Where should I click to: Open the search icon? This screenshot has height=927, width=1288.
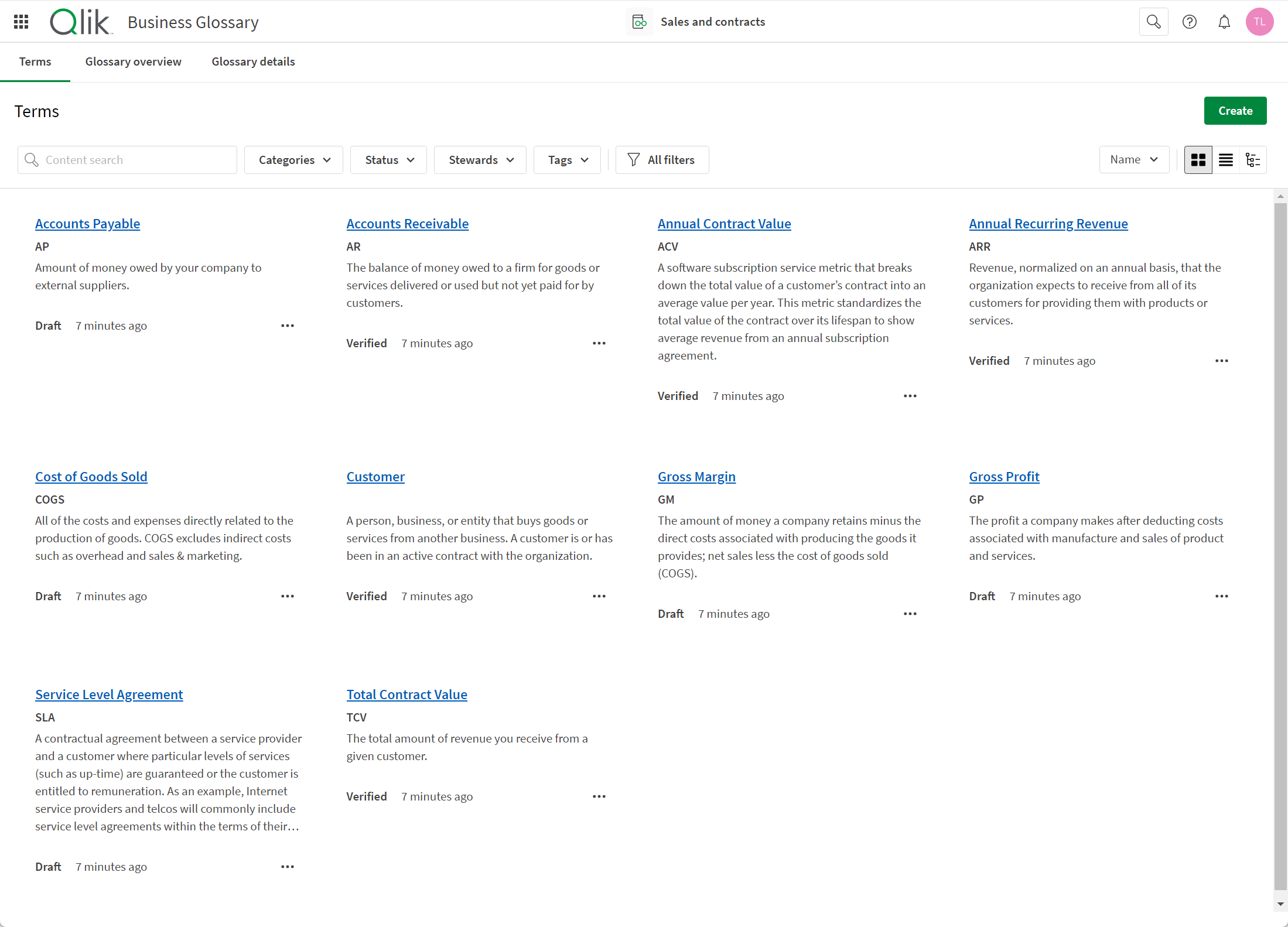point(1155,21)
